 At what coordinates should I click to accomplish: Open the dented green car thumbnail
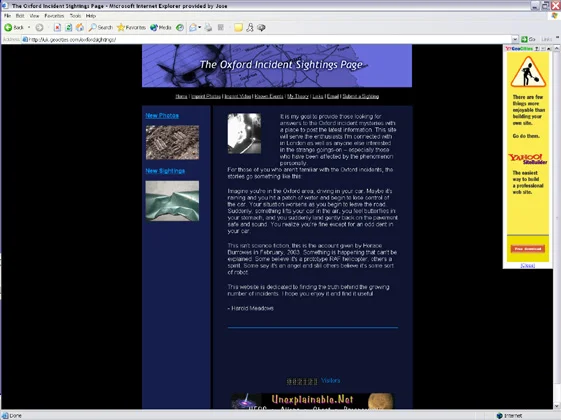(x=172, y=201)
